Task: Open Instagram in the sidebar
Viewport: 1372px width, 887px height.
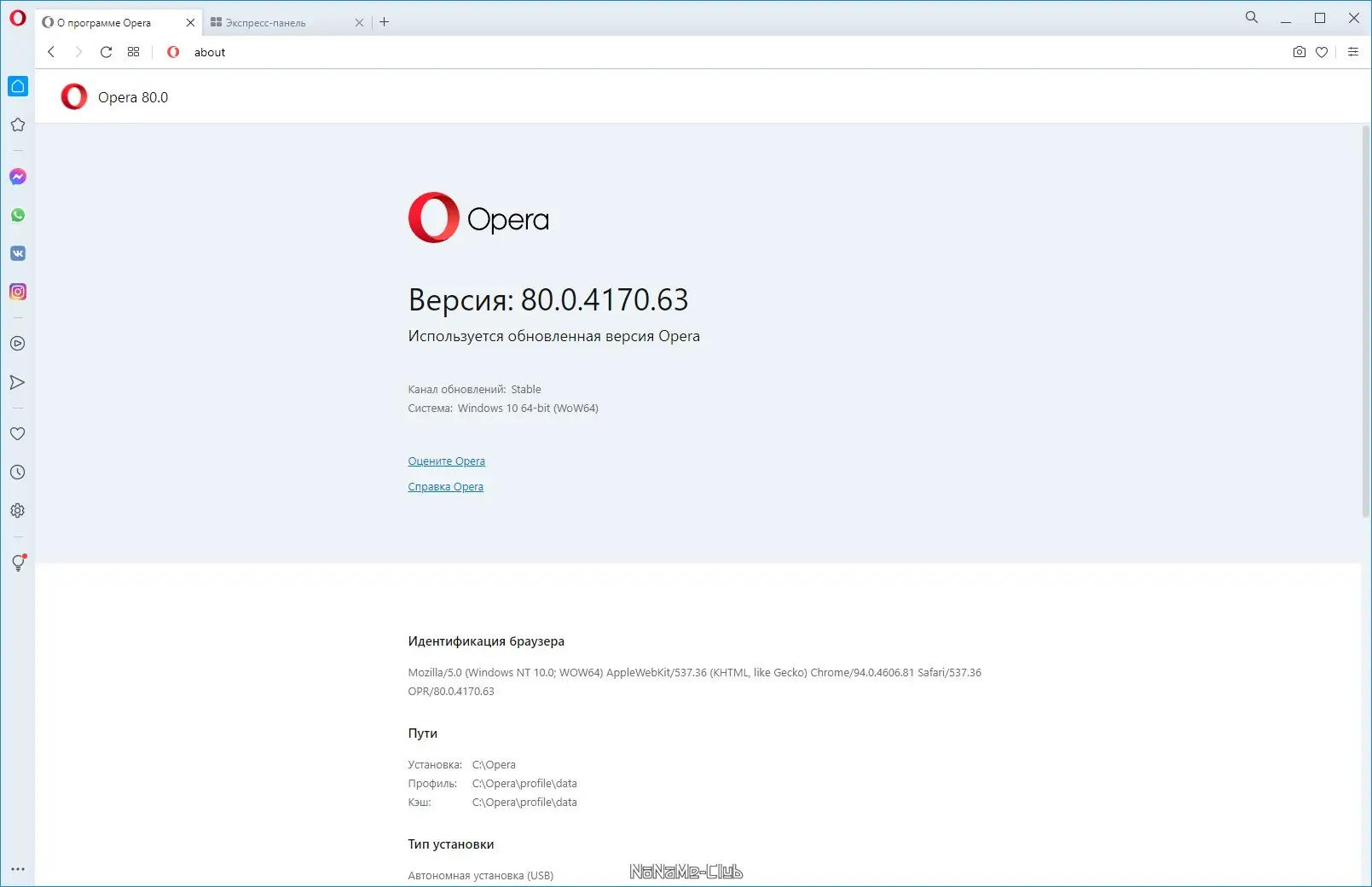Action: click(18, 292)
